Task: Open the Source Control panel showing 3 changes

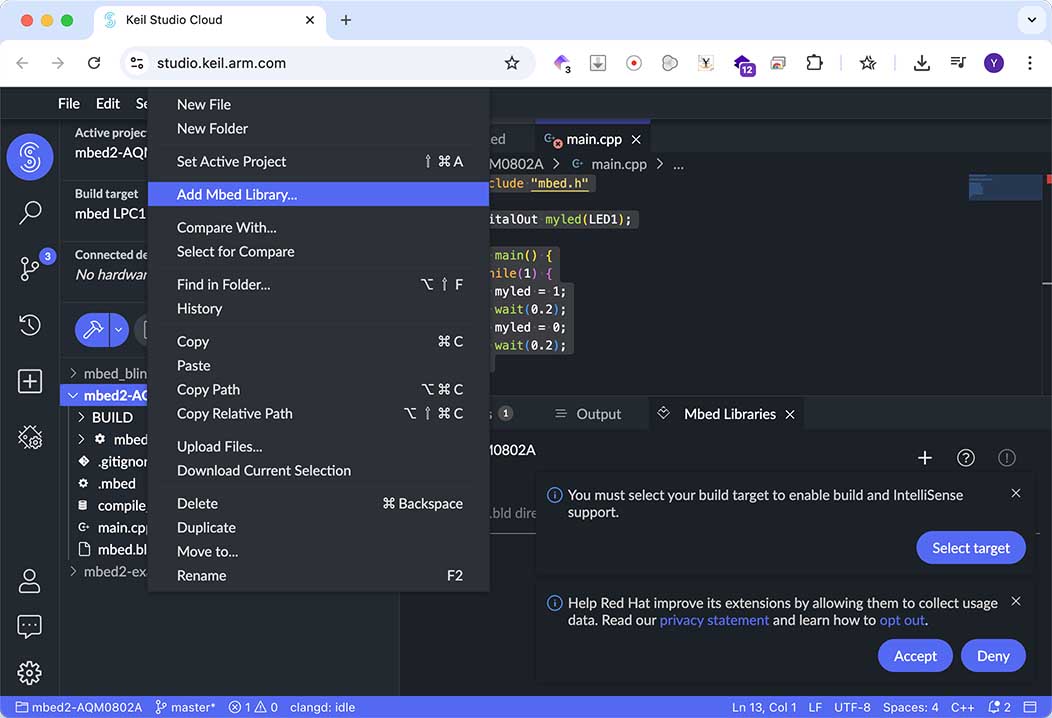Action: click(x=30, y=268)
